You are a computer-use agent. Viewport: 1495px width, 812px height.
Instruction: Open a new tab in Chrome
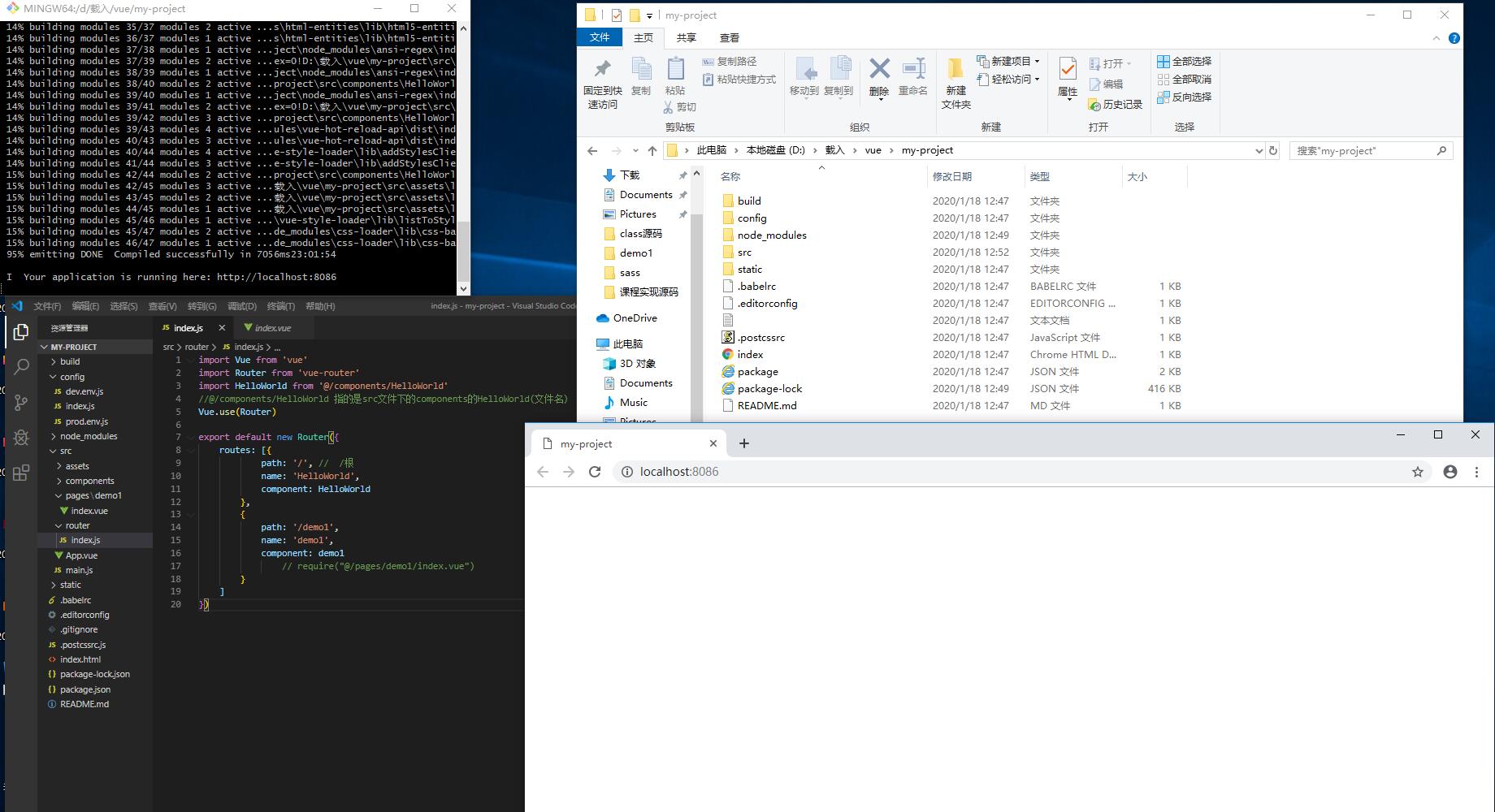click(x=744, y=443)
